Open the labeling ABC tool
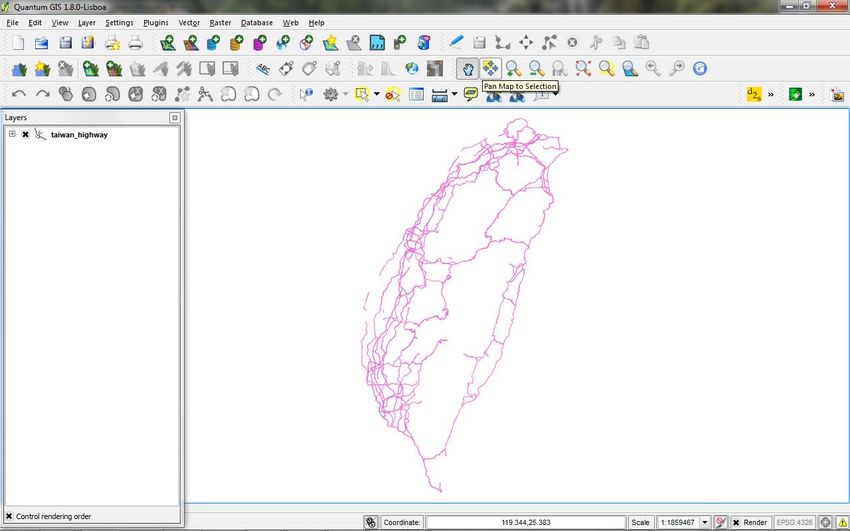 263,68
